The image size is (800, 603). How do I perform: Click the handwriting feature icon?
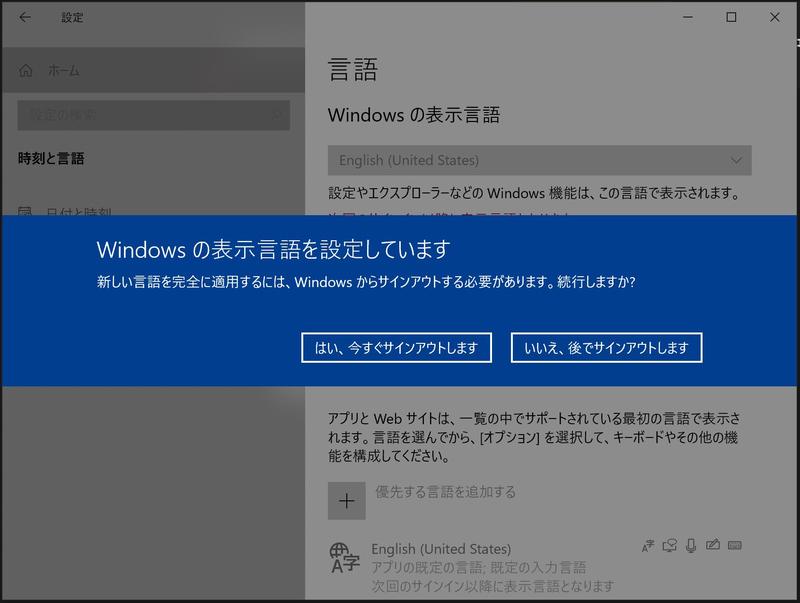(x=713, y=545)
